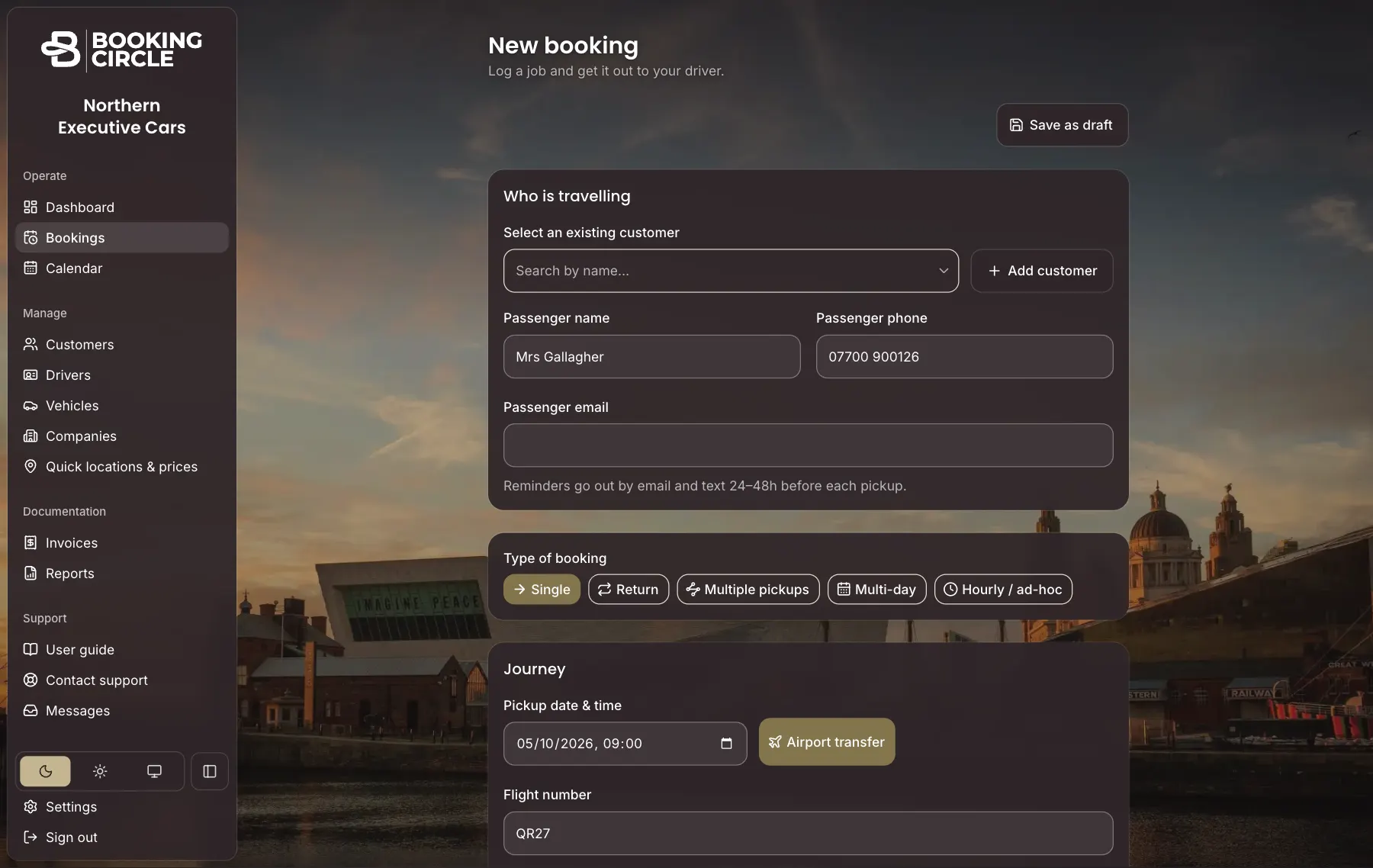Viewport: 1373px width, 868px height.
Task: Click the Flight number field
Action: coord(809,834)
